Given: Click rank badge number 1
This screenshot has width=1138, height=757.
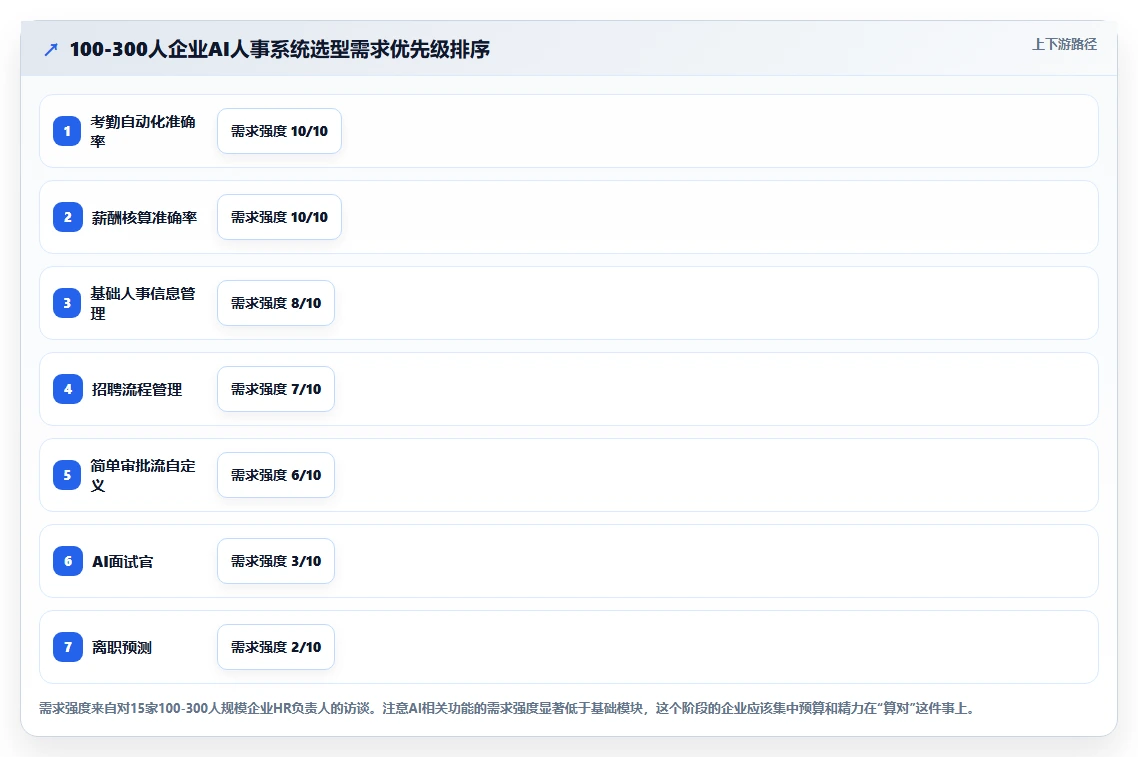Looking at the screenshot, I should click(67, 131).
